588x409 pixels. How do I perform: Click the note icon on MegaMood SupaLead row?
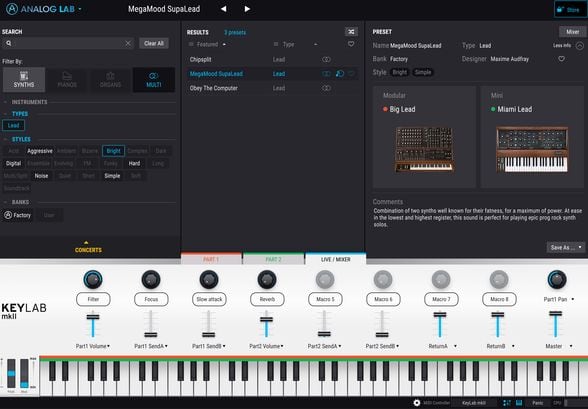click(340, 74)
